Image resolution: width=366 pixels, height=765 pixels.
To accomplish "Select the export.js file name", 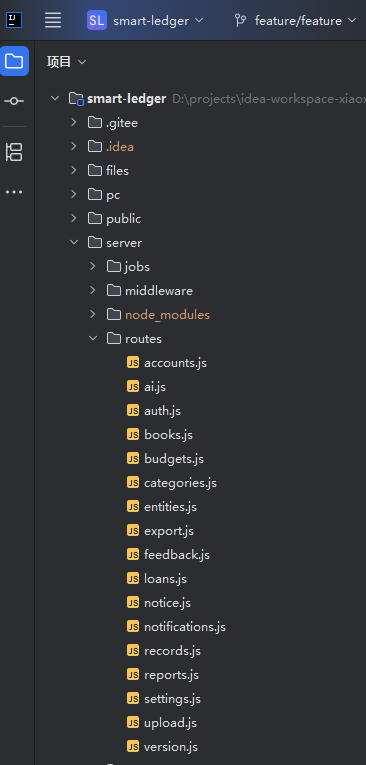I will (x=169, y=531).
